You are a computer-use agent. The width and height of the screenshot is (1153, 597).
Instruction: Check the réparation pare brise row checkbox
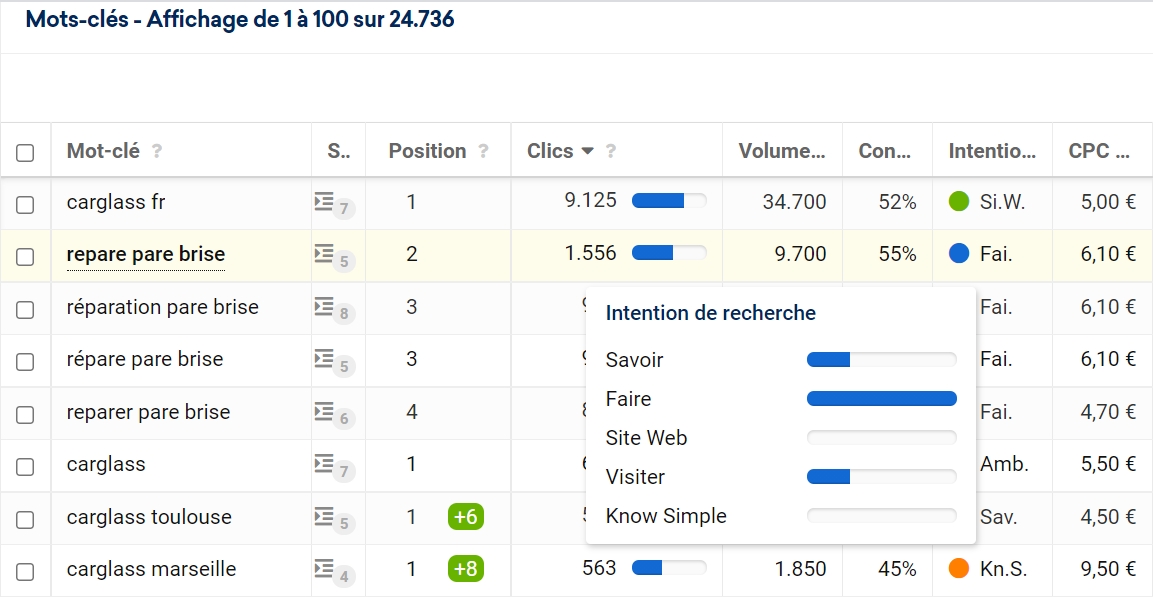25,310
